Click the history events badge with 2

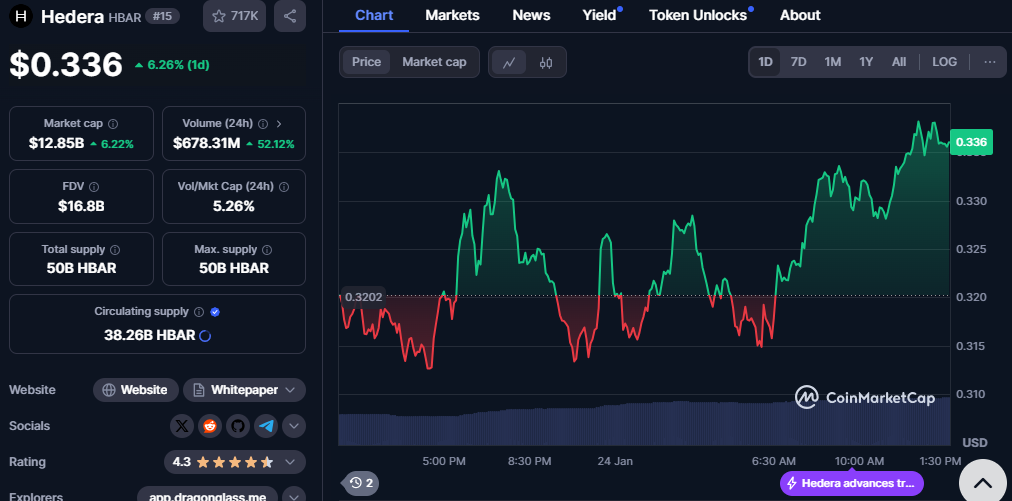(361, 482)
